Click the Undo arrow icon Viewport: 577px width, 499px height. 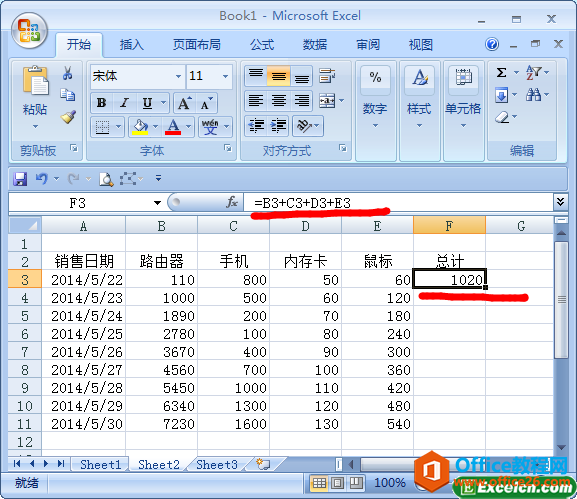pyautogui.click(x=42, y=179)
